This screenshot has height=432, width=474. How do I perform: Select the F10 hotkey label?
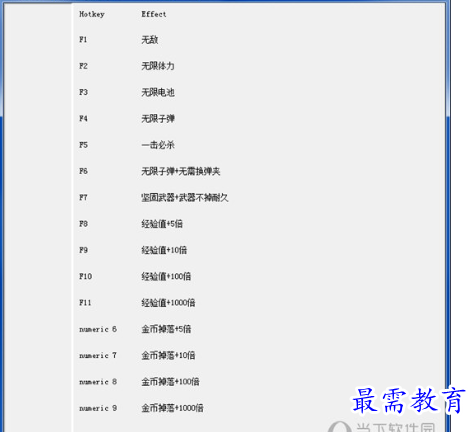coord(85,276)
